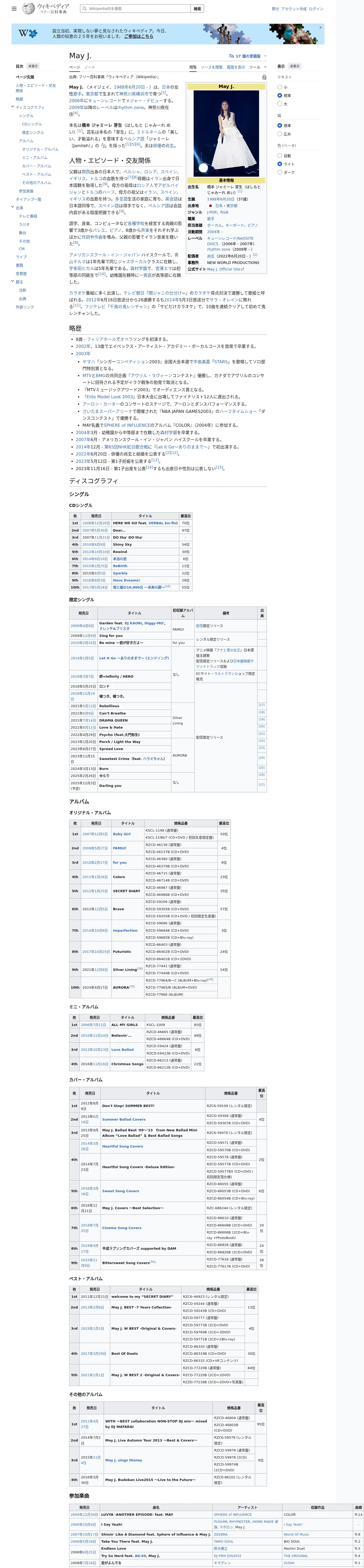This screenshot has height=1568, width=364.
Task: Click the Wikipedia puzzle logo in the banner
Action: pos(27,33)
